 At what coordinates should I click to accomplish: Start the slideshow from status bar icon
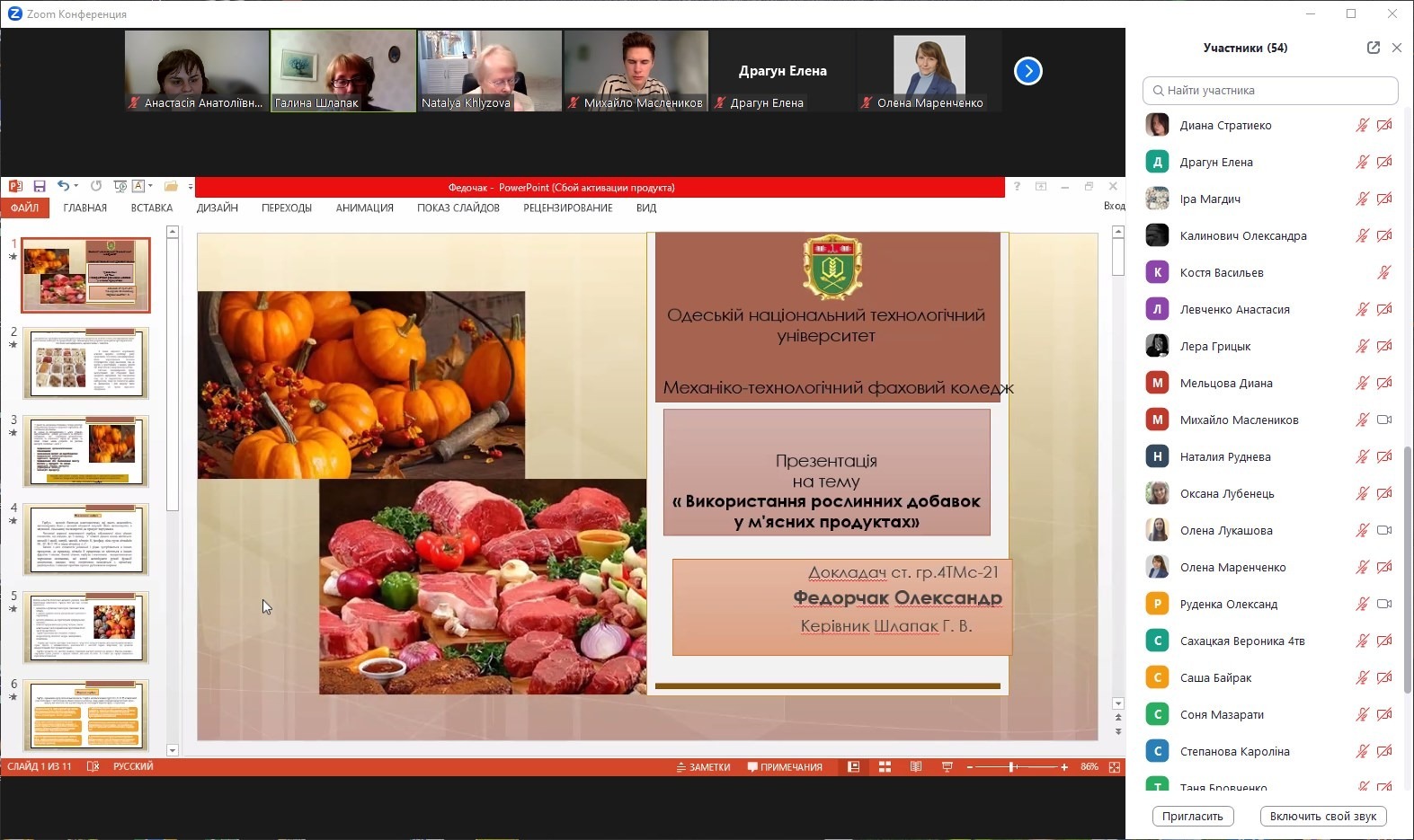(x=947, y=767)
